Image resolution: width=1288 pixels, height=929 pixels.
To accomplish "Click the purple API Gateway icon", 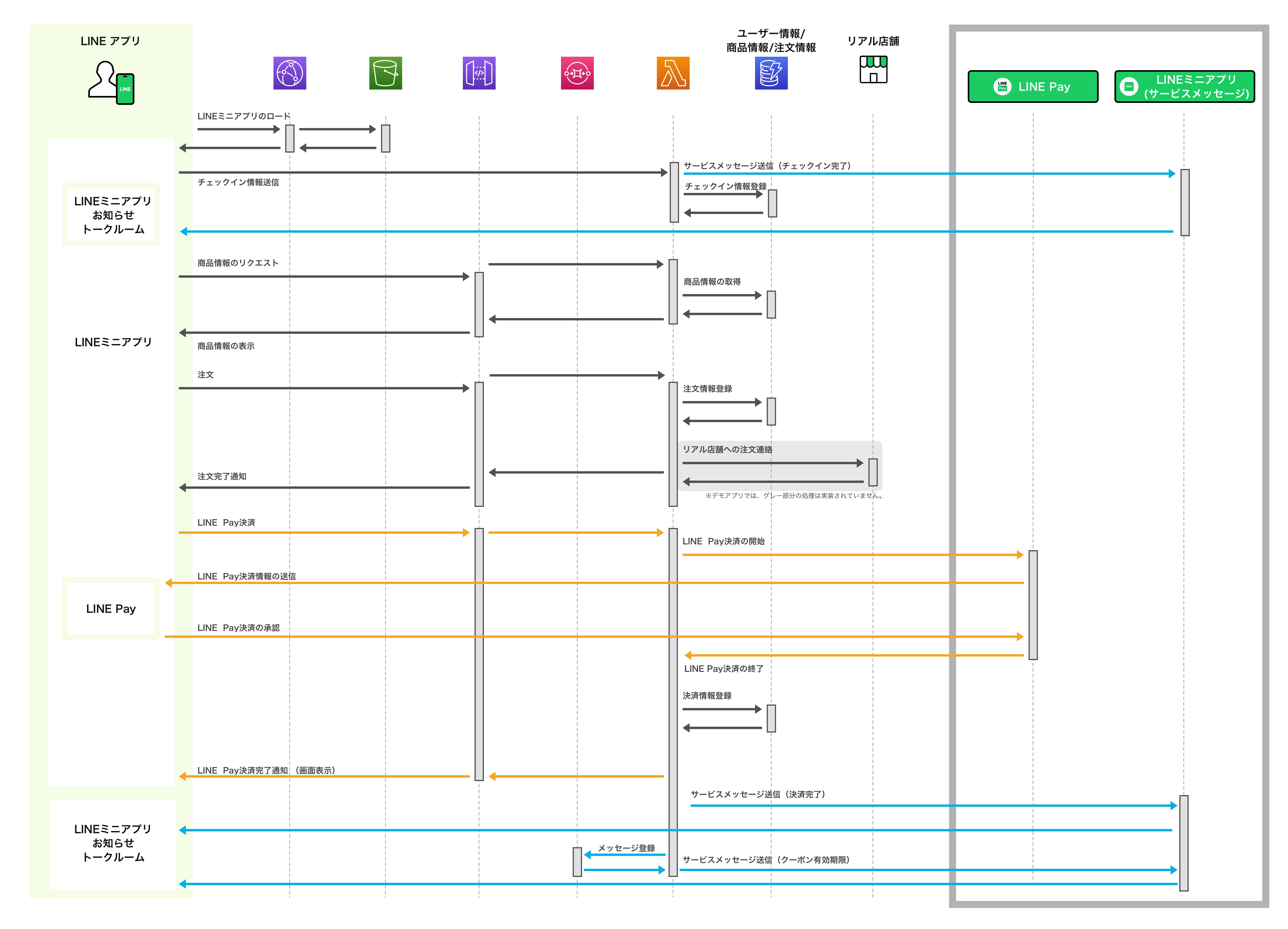I will (479, 73).
